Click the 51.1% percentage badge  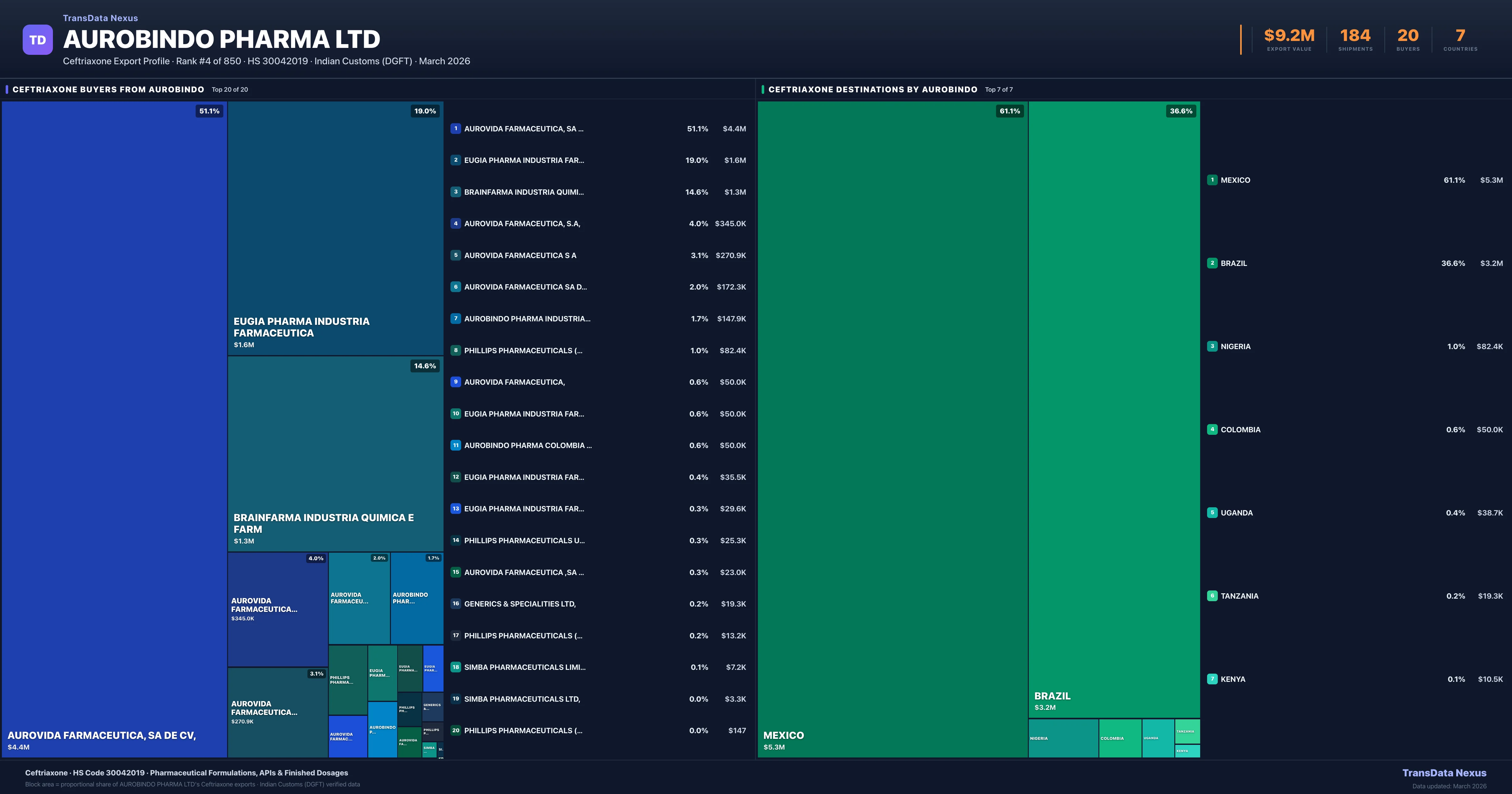click(209, 110)
